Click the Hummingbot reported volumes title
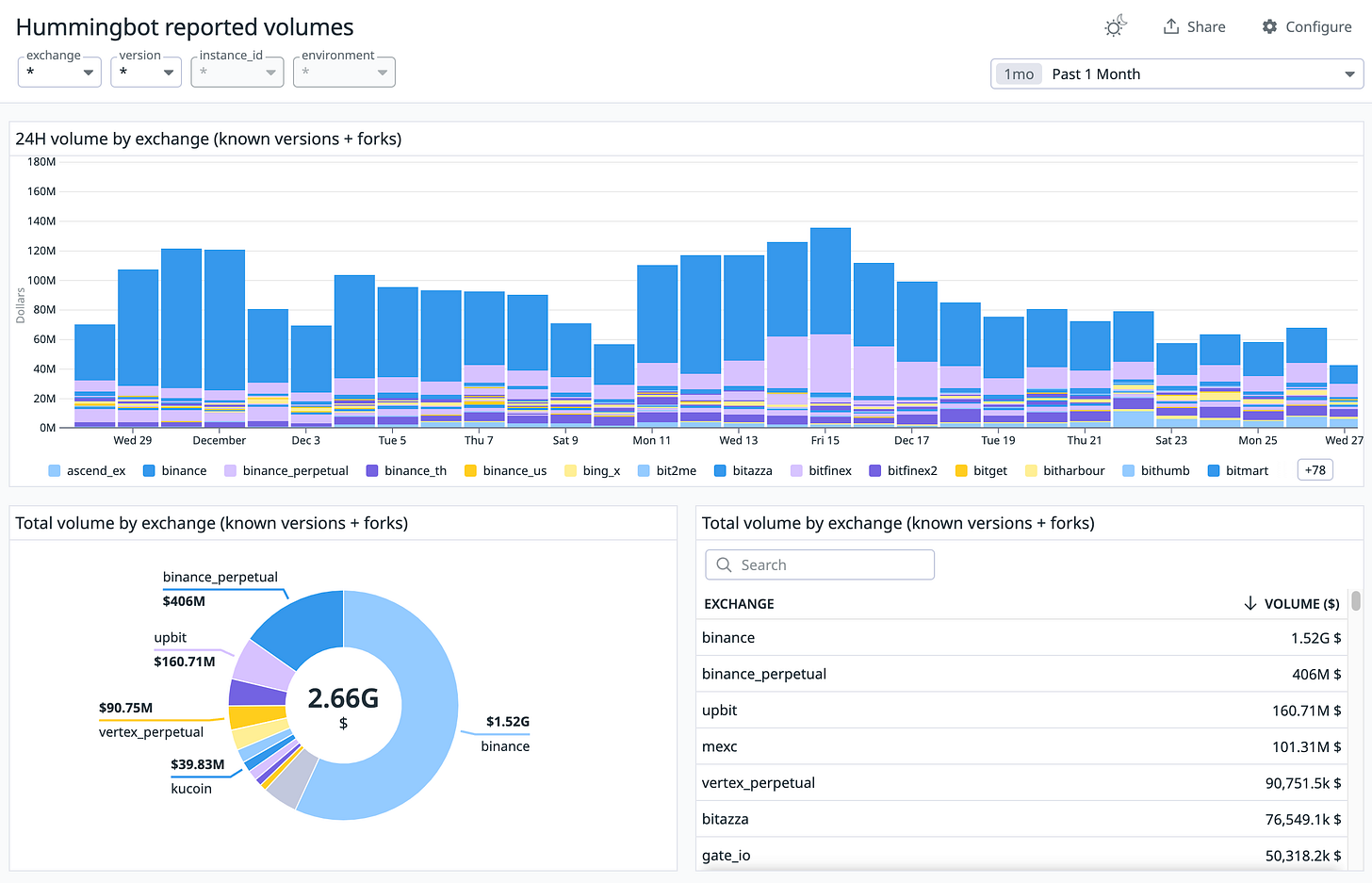Viewport: 1372px width, 883px height. pos(185,27)
